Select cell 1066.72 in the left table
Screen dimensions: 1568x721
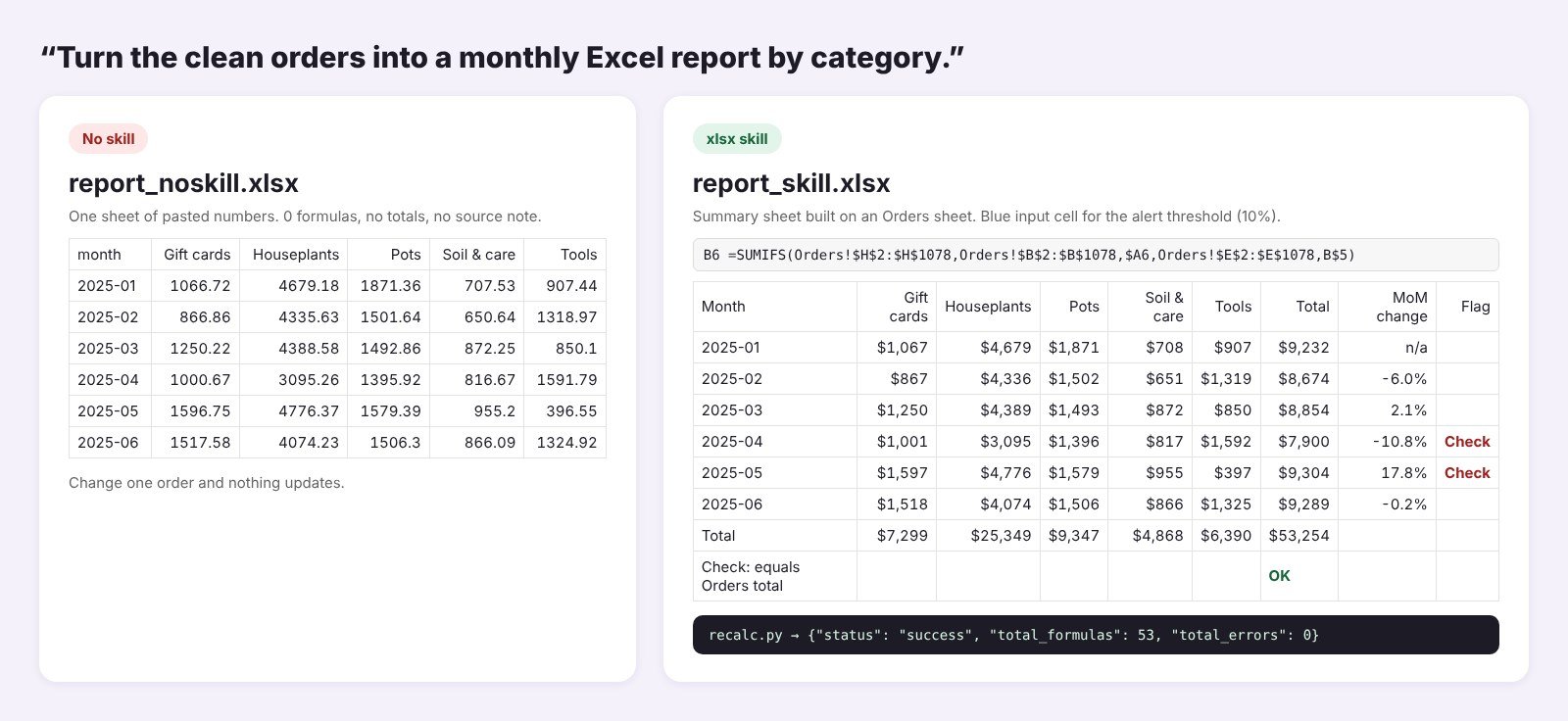(195, 286)
